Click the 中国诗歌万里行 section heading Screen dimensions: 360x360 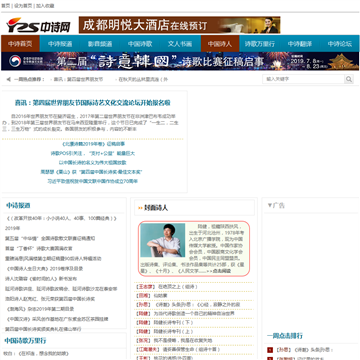click(25, 341)
